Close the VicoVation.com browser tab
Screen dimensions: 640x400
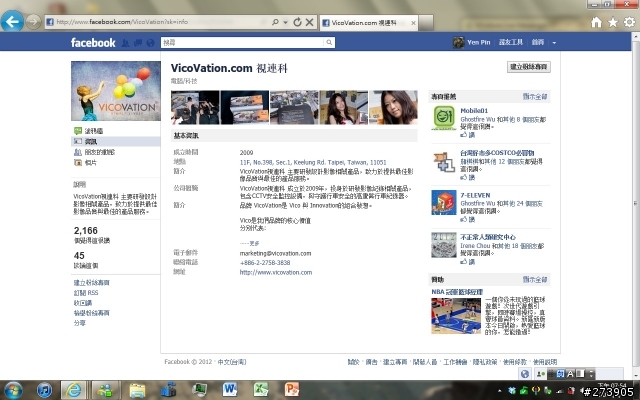coord(413,23)
